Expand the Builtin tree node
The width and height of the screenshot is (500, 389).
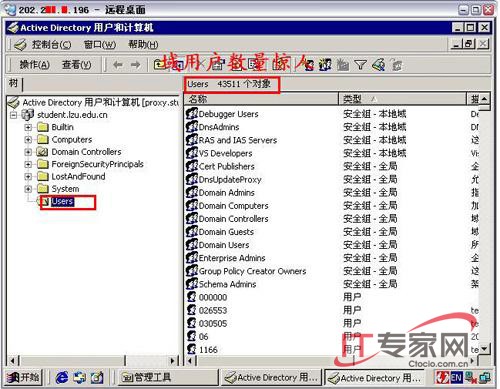[x=28, y=127]
